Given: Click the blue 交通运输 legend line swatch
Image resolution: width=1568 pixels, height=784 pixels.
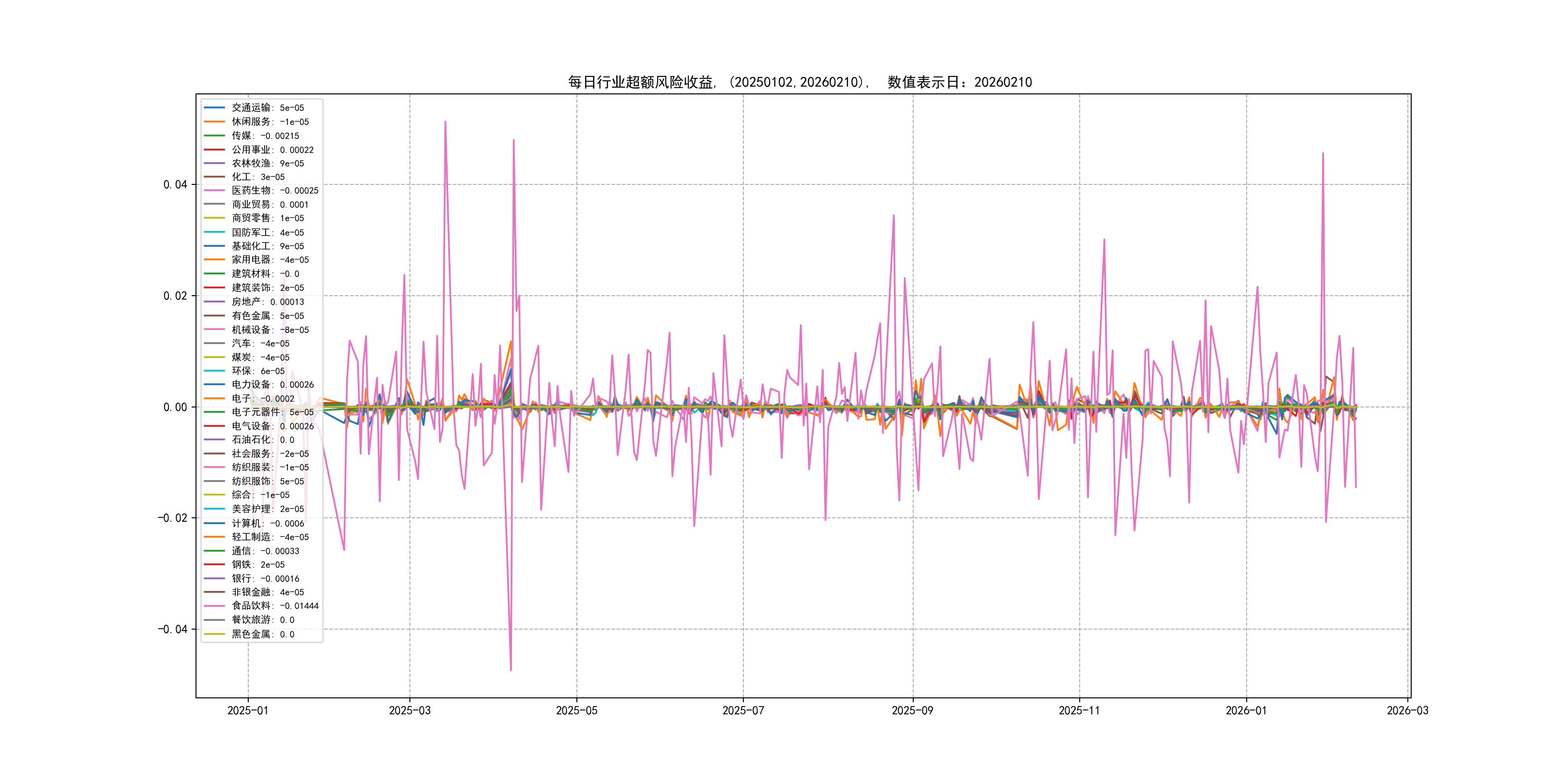Looking at the screenshot, I should click(x=214, y=108).
